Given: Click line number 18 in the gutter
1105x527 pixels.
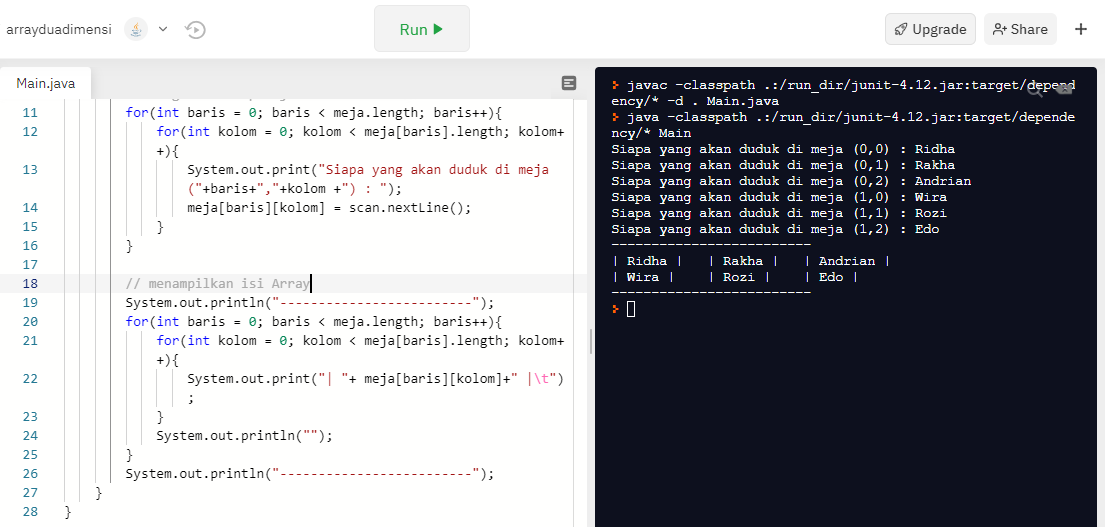Looking at the screenshot, I should 30,284.
